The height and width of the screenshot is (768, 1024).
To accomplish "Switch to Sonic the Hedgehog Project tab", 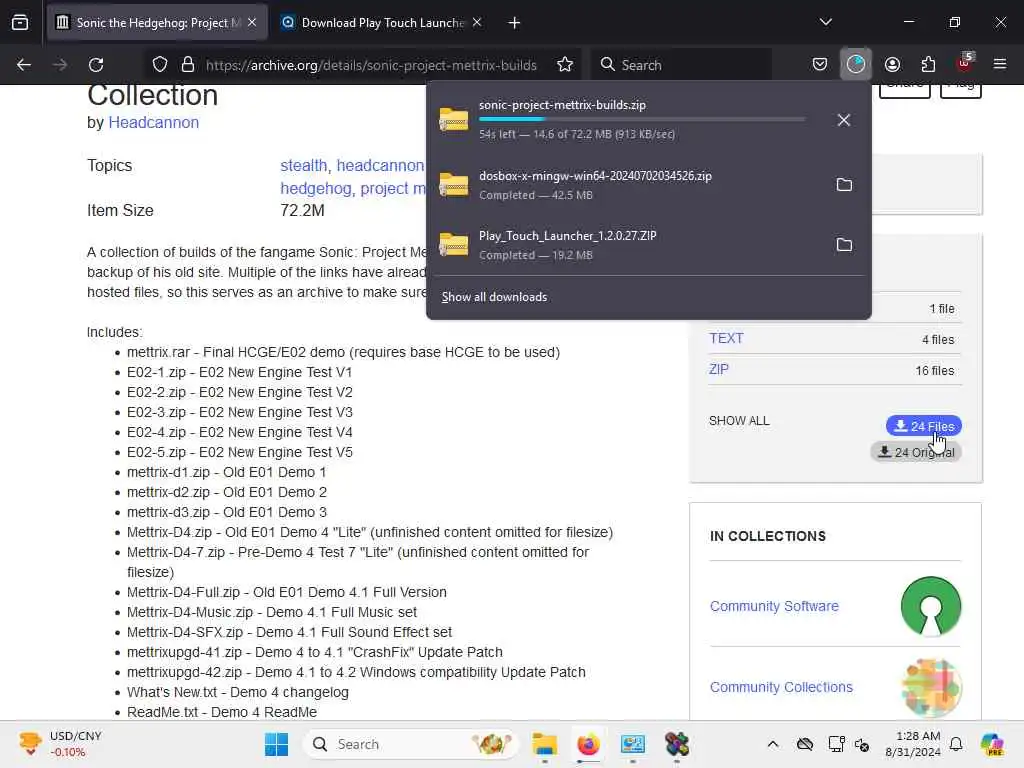I will (x=157, y=23).
